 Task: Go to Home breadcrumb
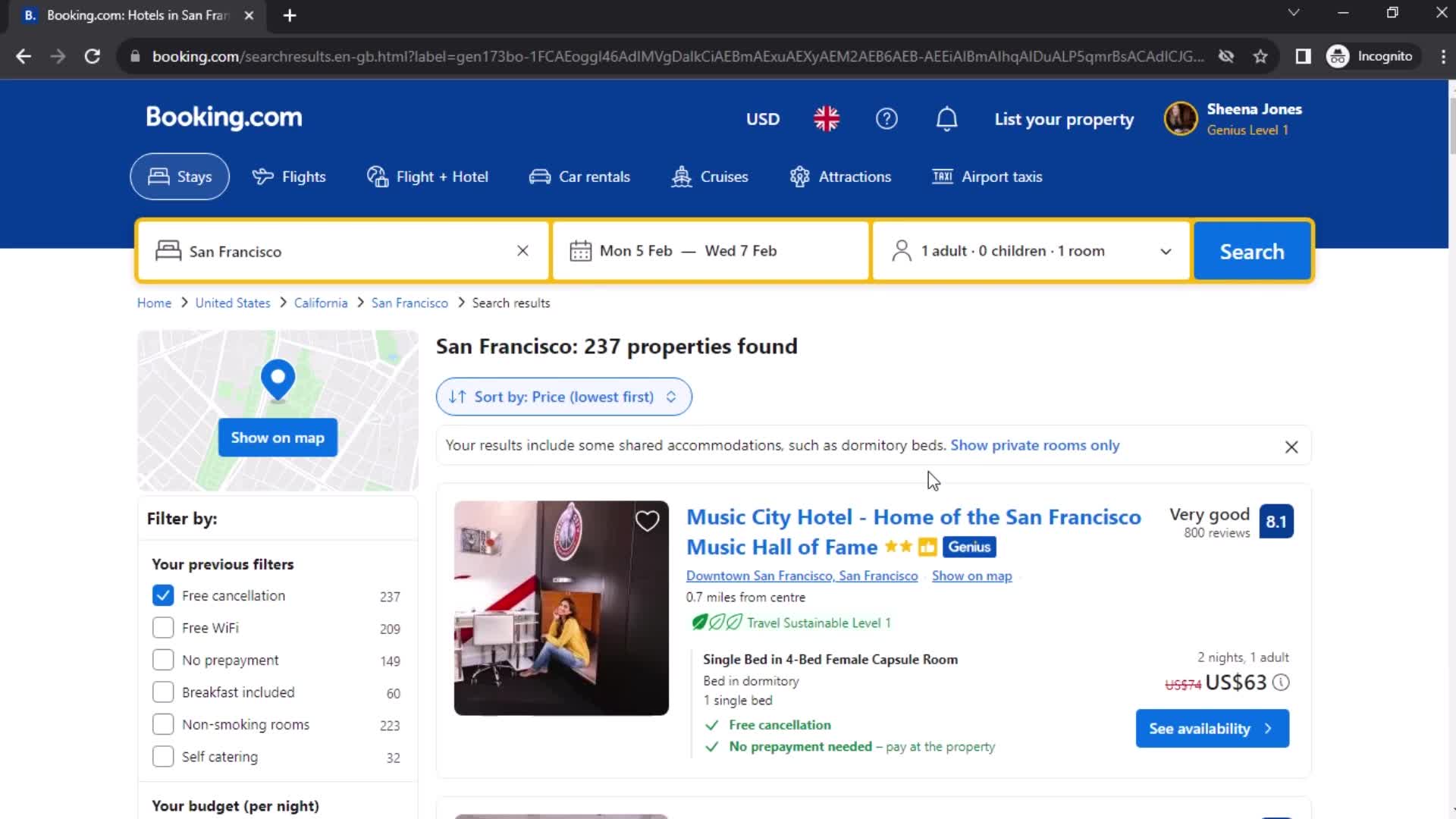[x=154, y=303]
